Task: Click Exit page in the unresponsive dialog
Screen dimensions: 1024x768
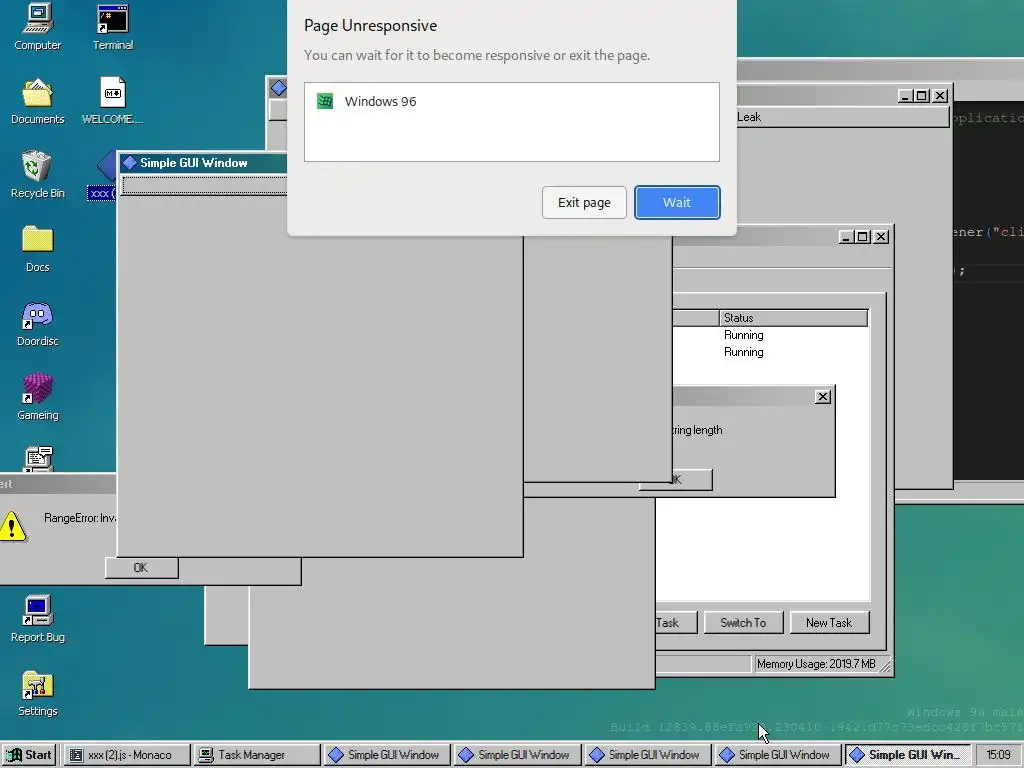Action: (584, 202)
